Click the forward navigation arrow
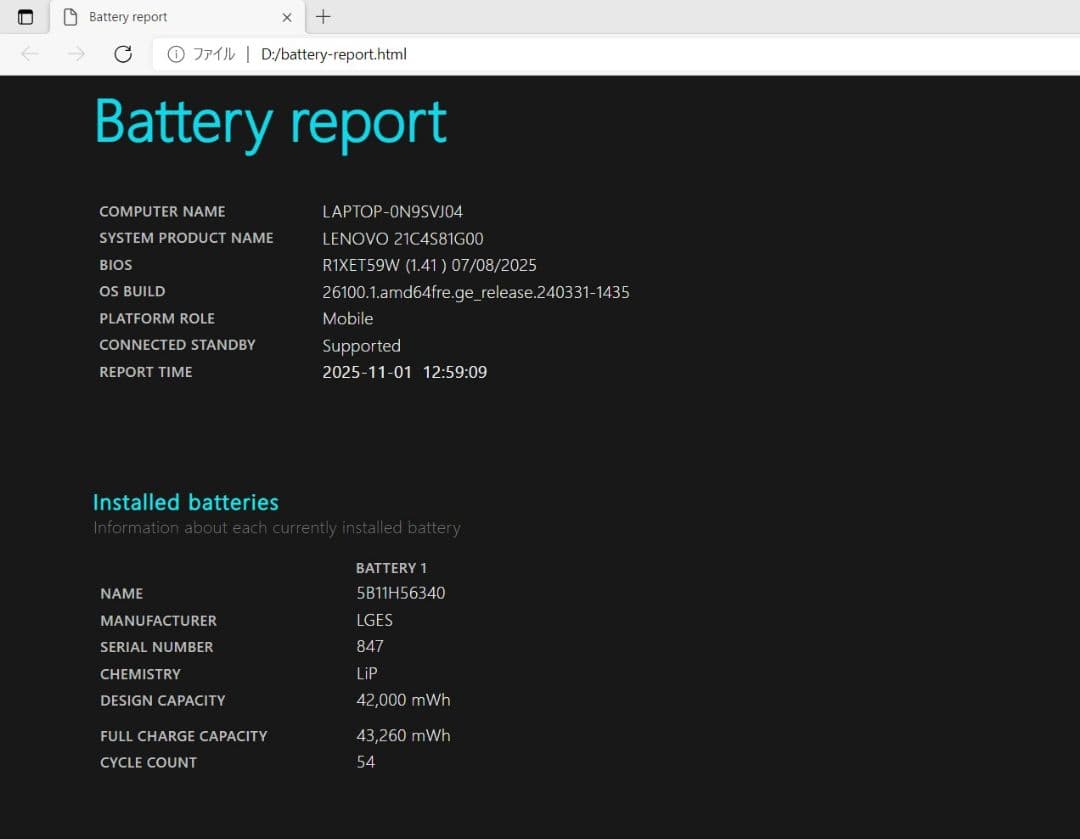 point(76,54)
